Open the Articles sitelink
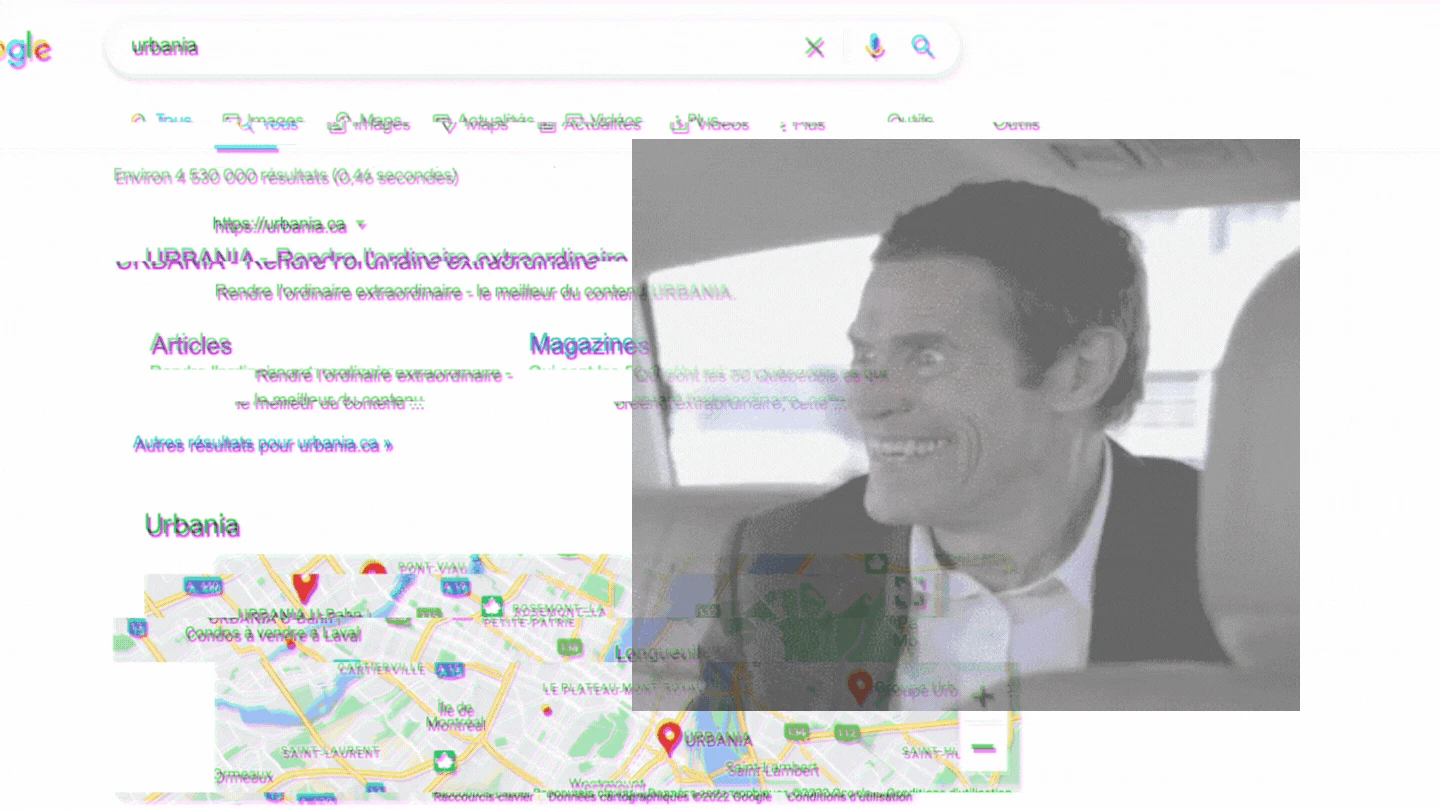This screenshot has width=1440, height=810. click(x=191, y=345)
